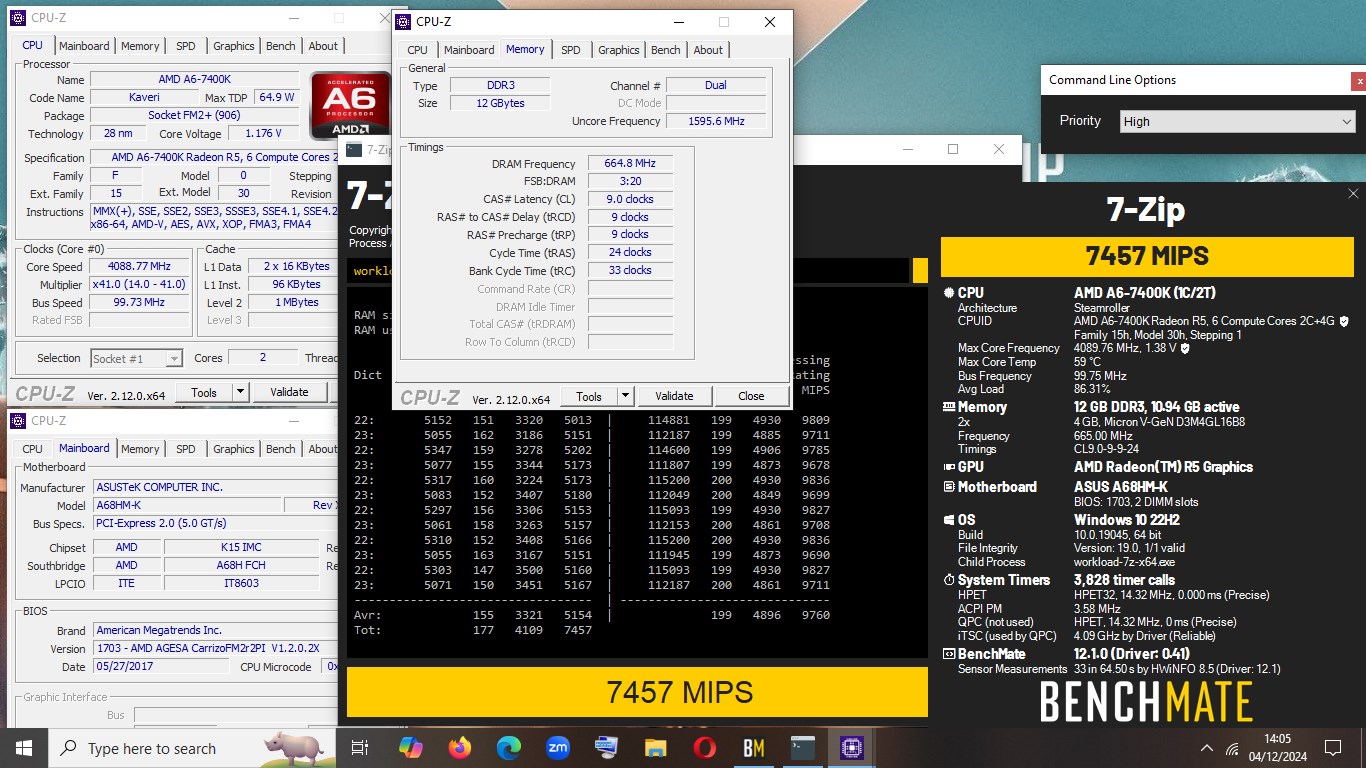Screen dimensions: 1366x768
Task: Open Task View from the taskbar
Action: (360, 747)
